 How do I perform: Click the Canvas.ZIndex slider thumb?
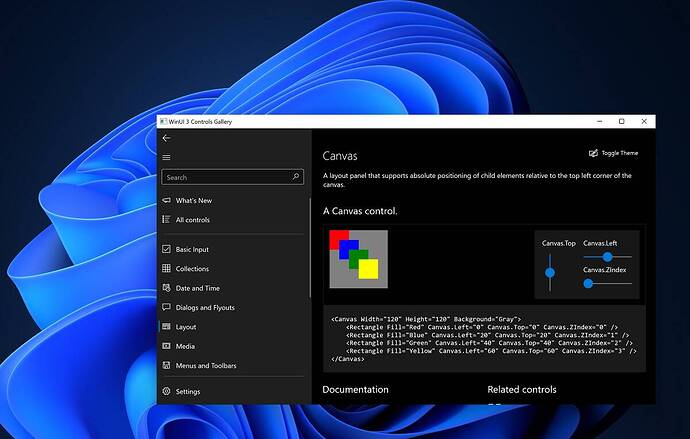pyautogui.click(x=588, y=284)
